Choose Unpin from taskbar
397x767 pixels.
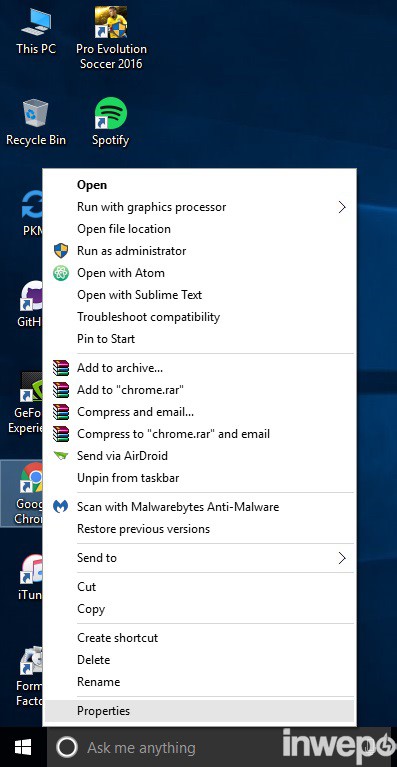[199, 478]
